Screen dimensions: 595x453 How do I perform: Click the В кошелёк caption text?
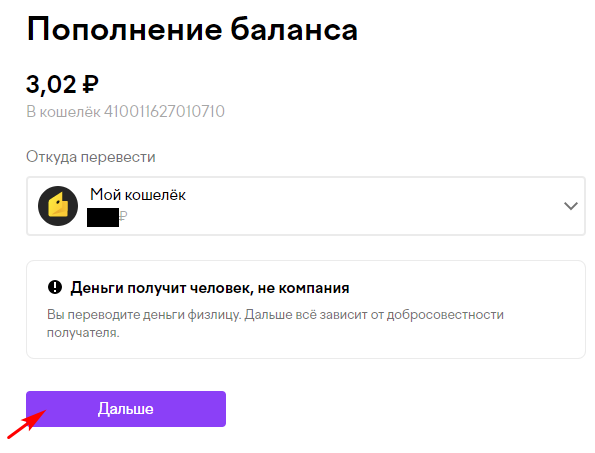click(63, 112)
